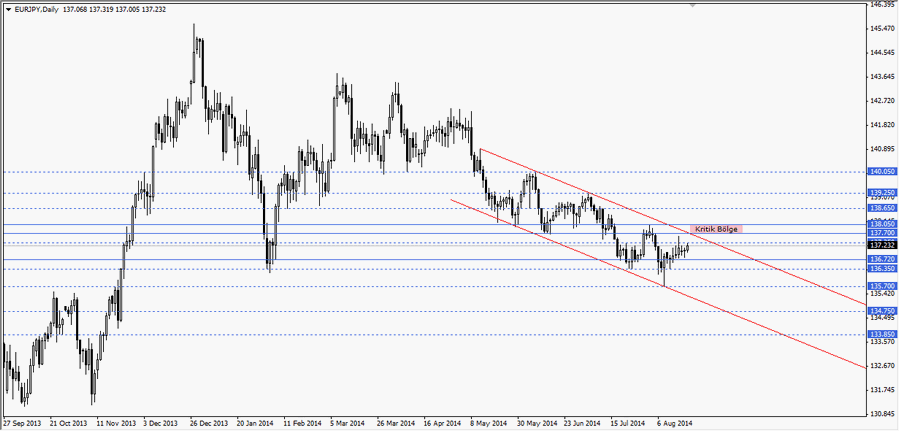
Task: Click the 131.745 price scale value
Action: 882,389
